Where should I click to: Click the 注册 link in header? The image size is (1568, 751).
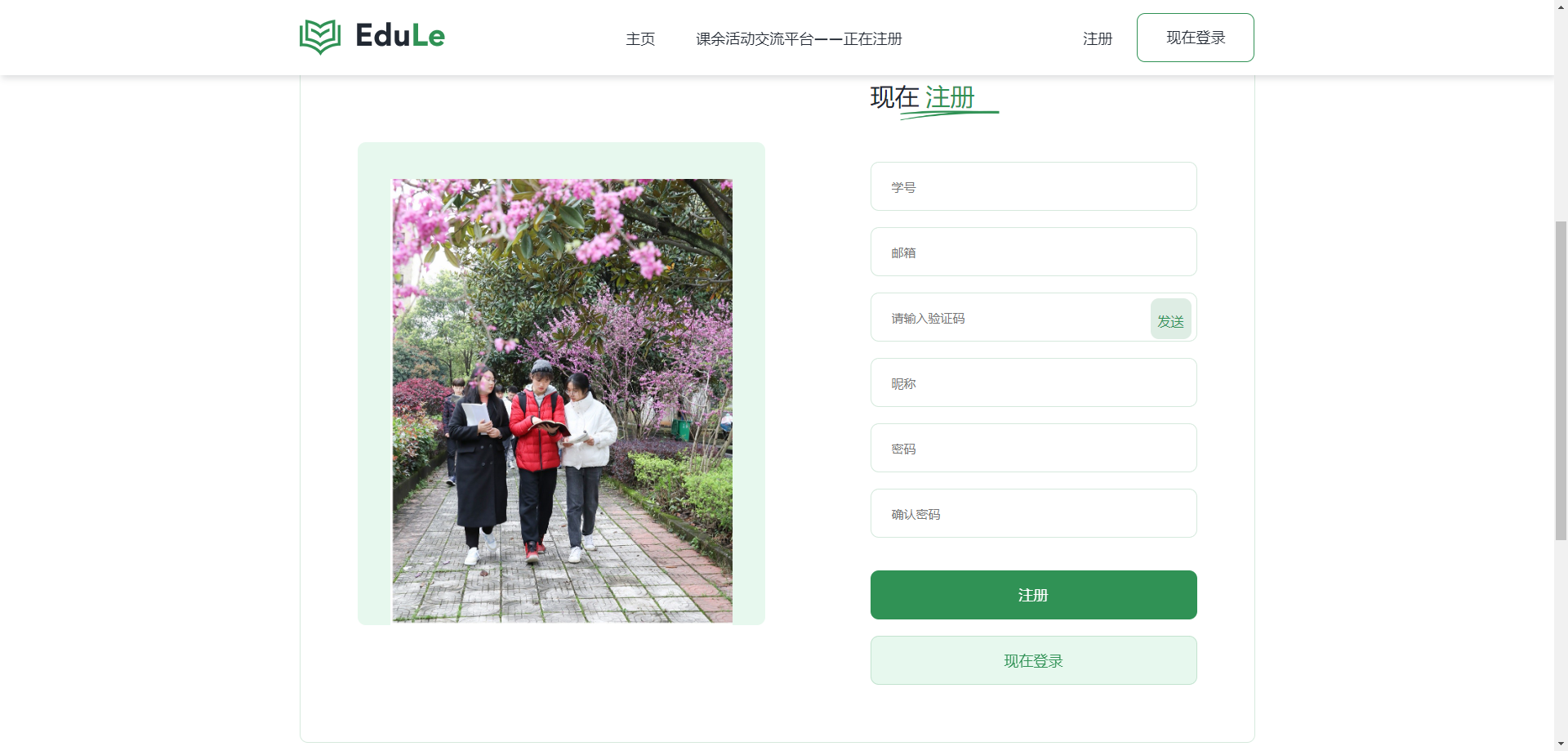(1098, 38)
